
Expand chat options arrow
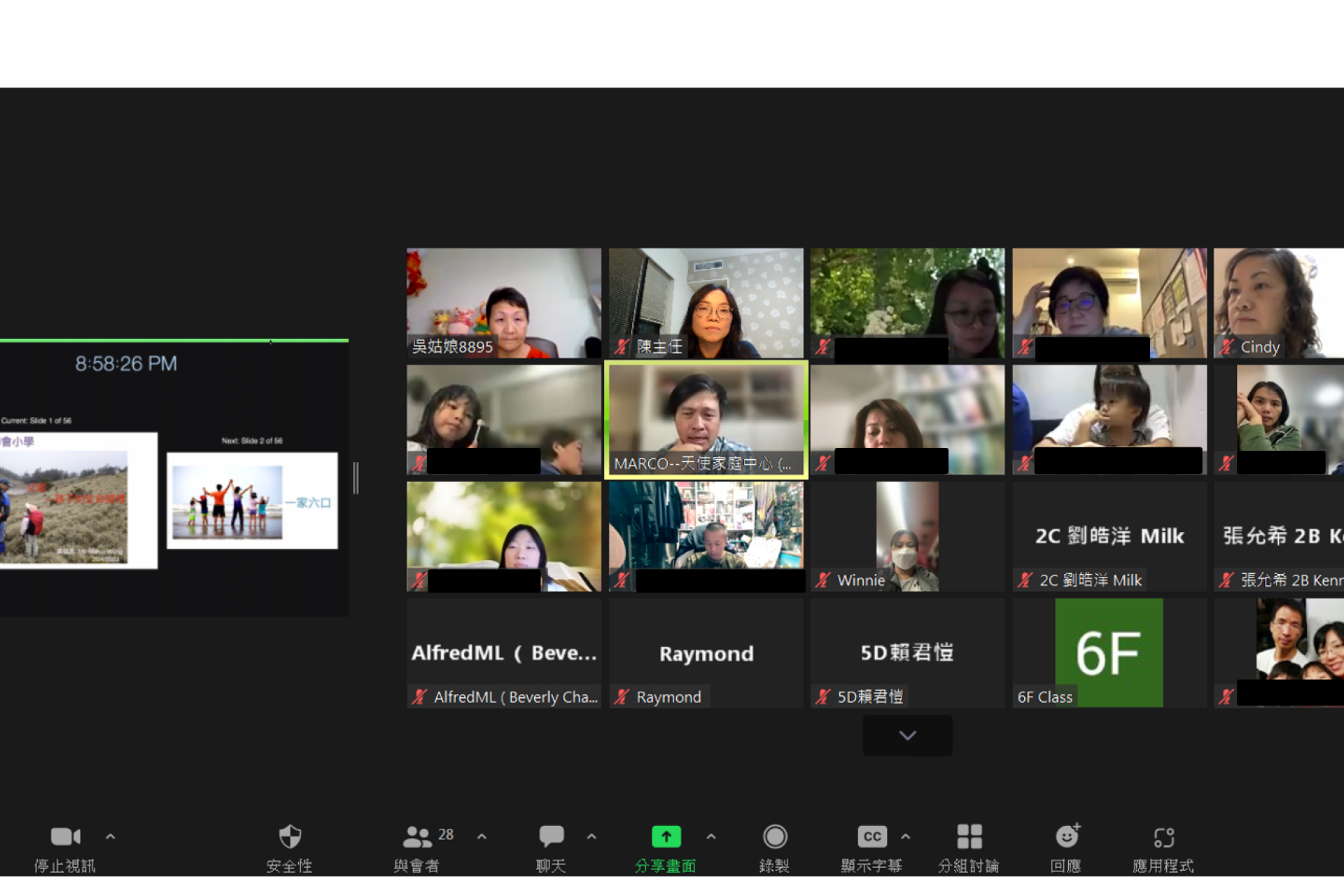point(591,836)
